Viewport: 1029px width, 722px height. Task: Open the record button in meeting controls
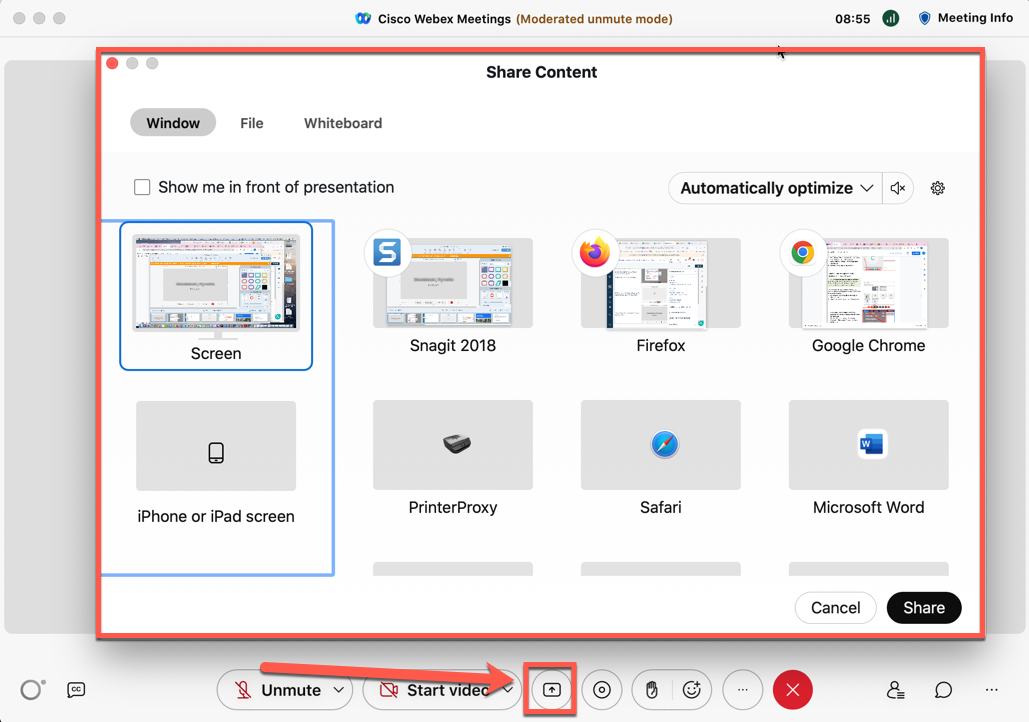(601, 690)
